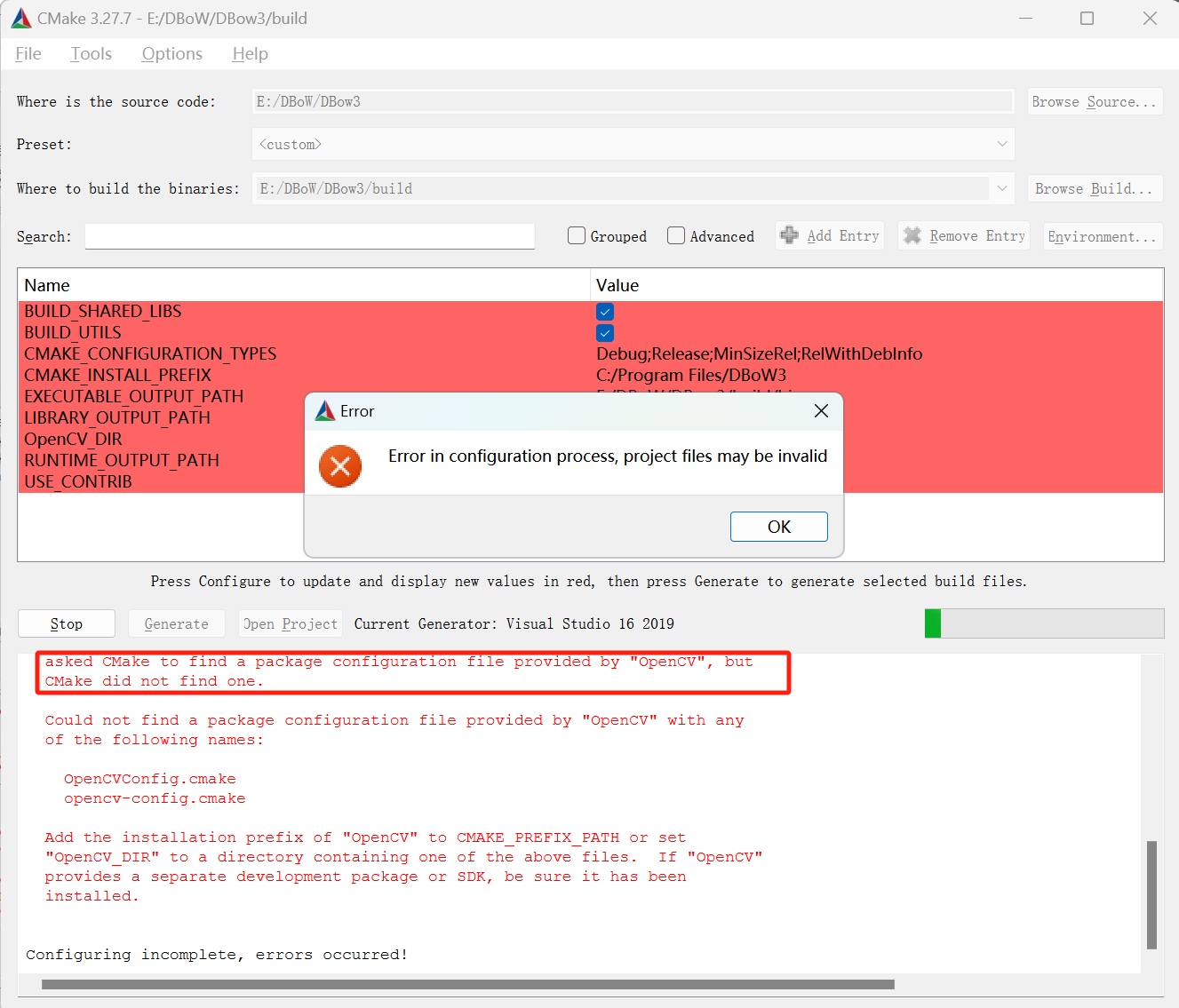The width and height of the screenshot is (1179, 1008).
Task: Click the output log horizontal scrollbar
Action: pyautogui.click(x=468, y=984)
